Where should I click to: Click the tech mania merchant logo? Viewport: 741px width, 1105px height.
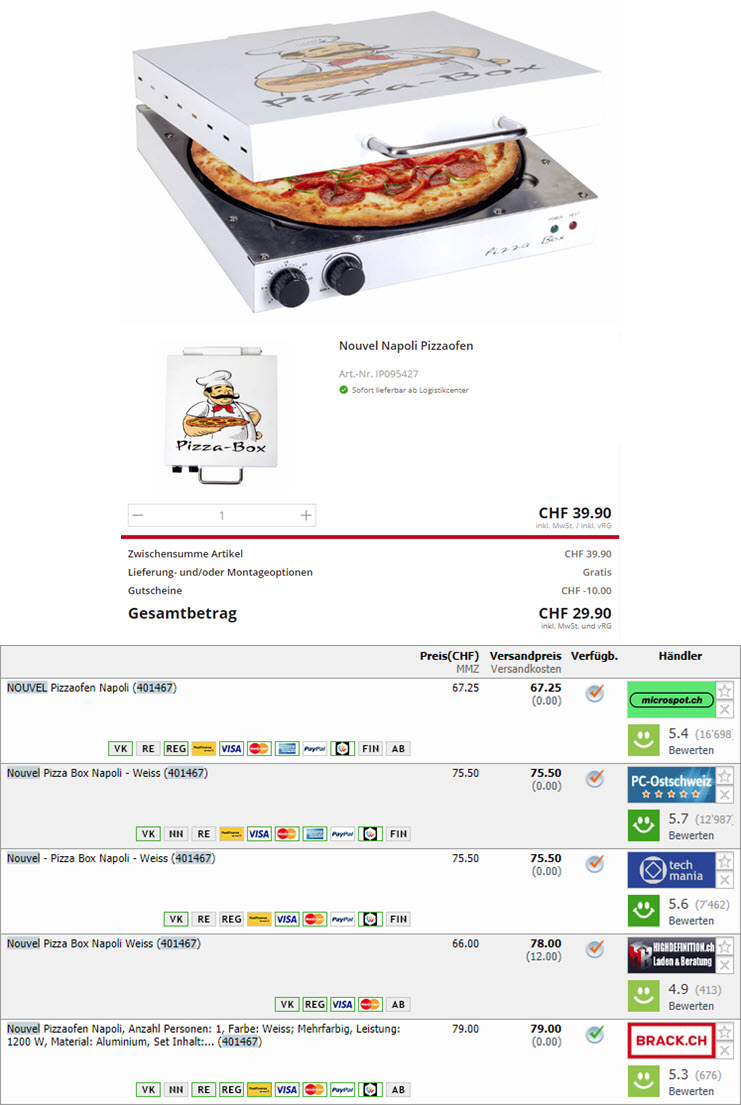[670, 871]
